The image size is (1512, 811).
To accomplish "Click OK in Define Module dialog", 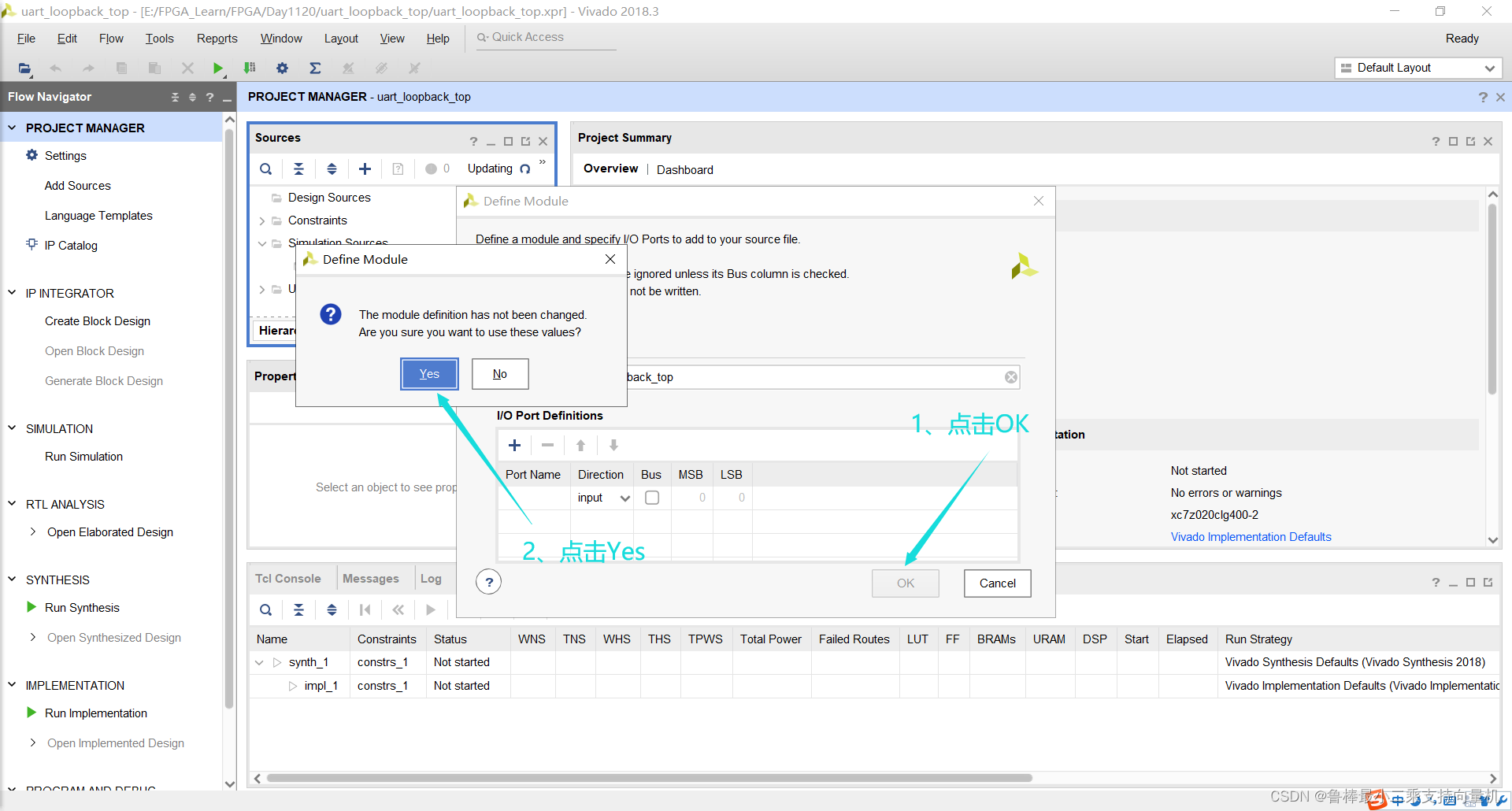I will click(x=906, y=583).
